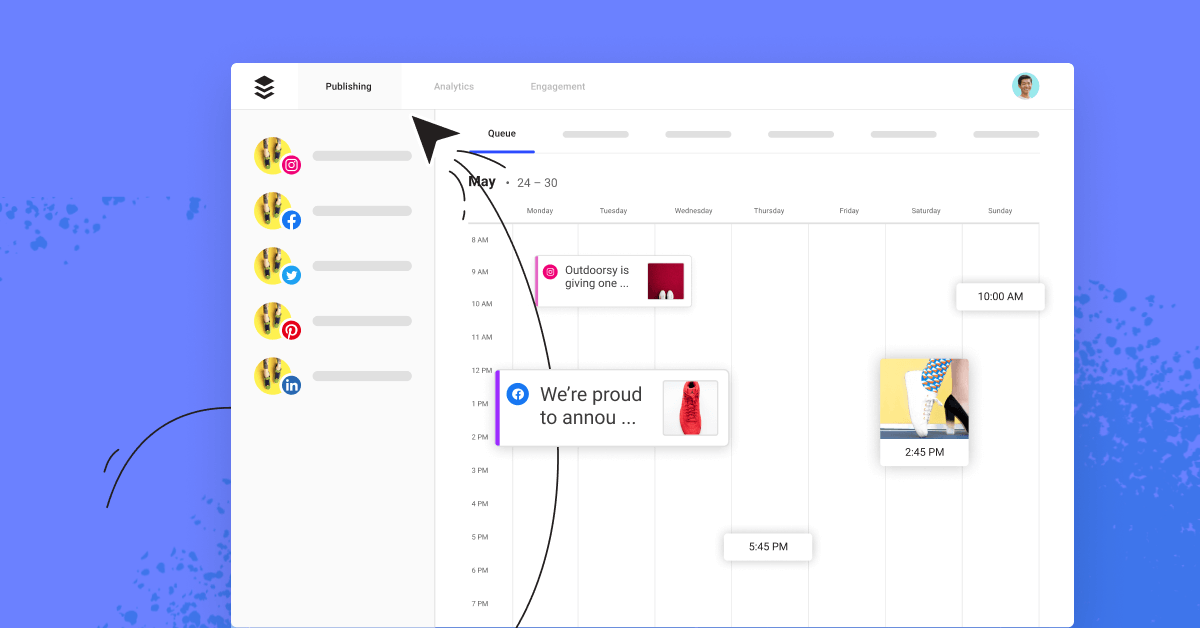Select the Pinterest channel in the sidebar
Image resolution: width=1200 pixels, height=628 pixels.
(276, 320)
